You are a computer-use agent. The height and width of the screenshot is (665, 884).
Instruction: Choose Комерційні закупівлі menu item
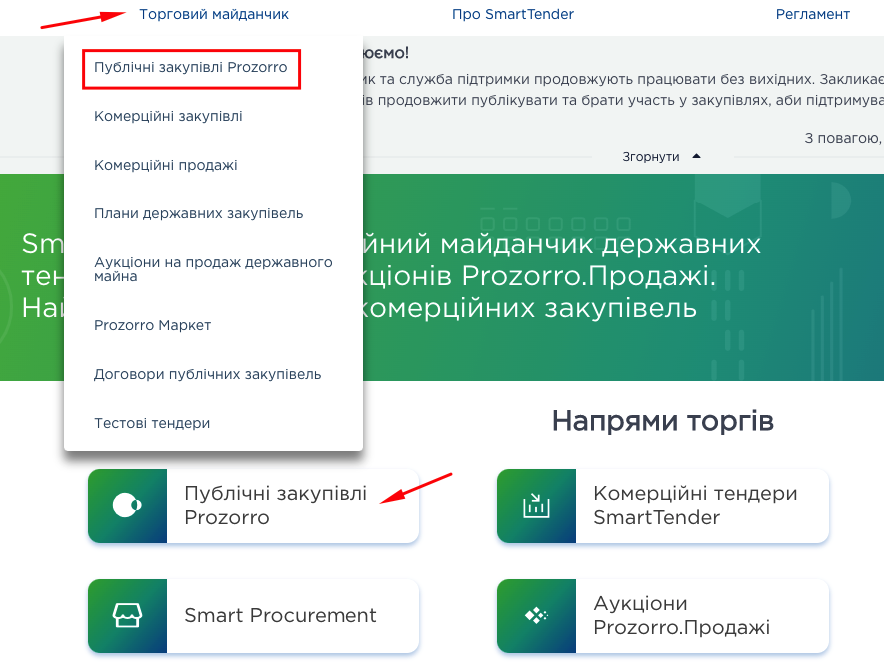coord(168,117)
